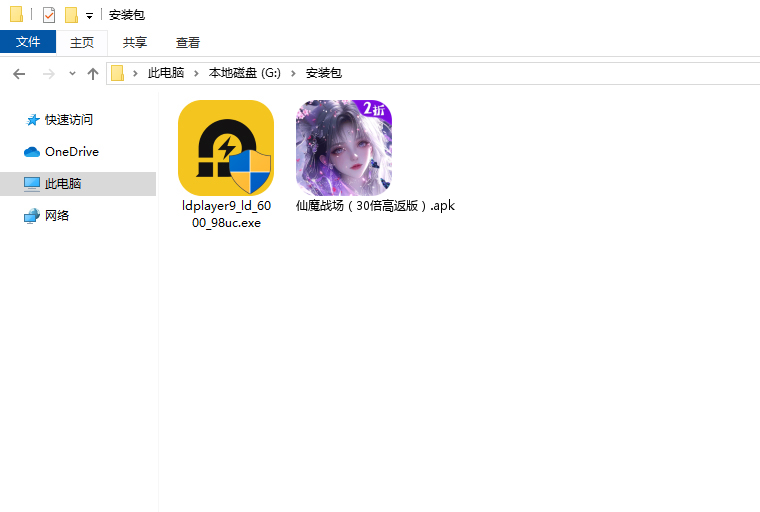Select 此电脑 in the navigation pane

click(x=78, y=184)
